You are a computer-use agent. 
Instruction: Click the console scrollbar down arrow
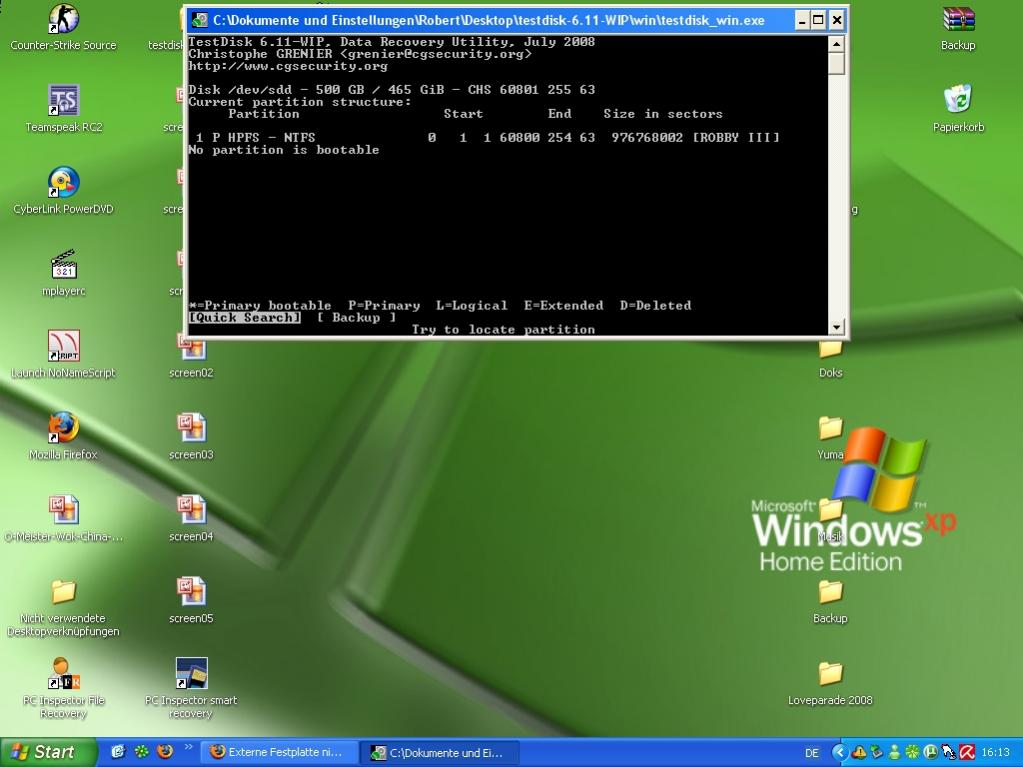coord(836,327)
